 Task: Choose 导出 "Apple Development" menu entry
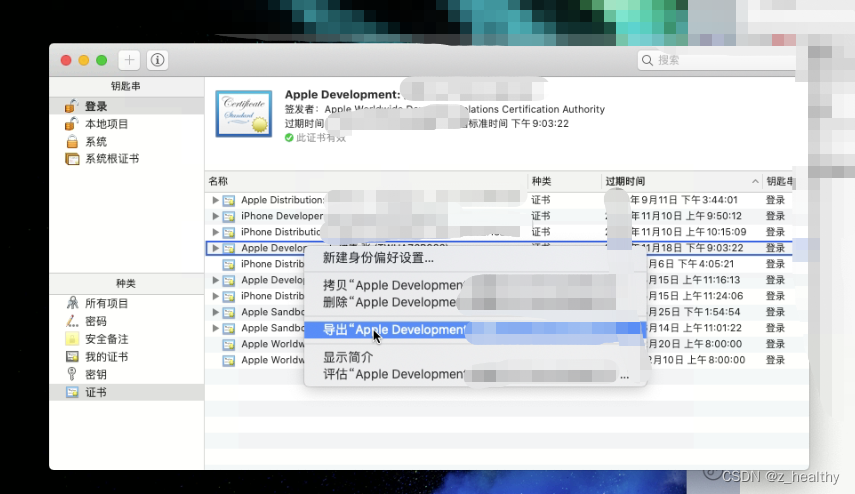click(x=475, y=330)
